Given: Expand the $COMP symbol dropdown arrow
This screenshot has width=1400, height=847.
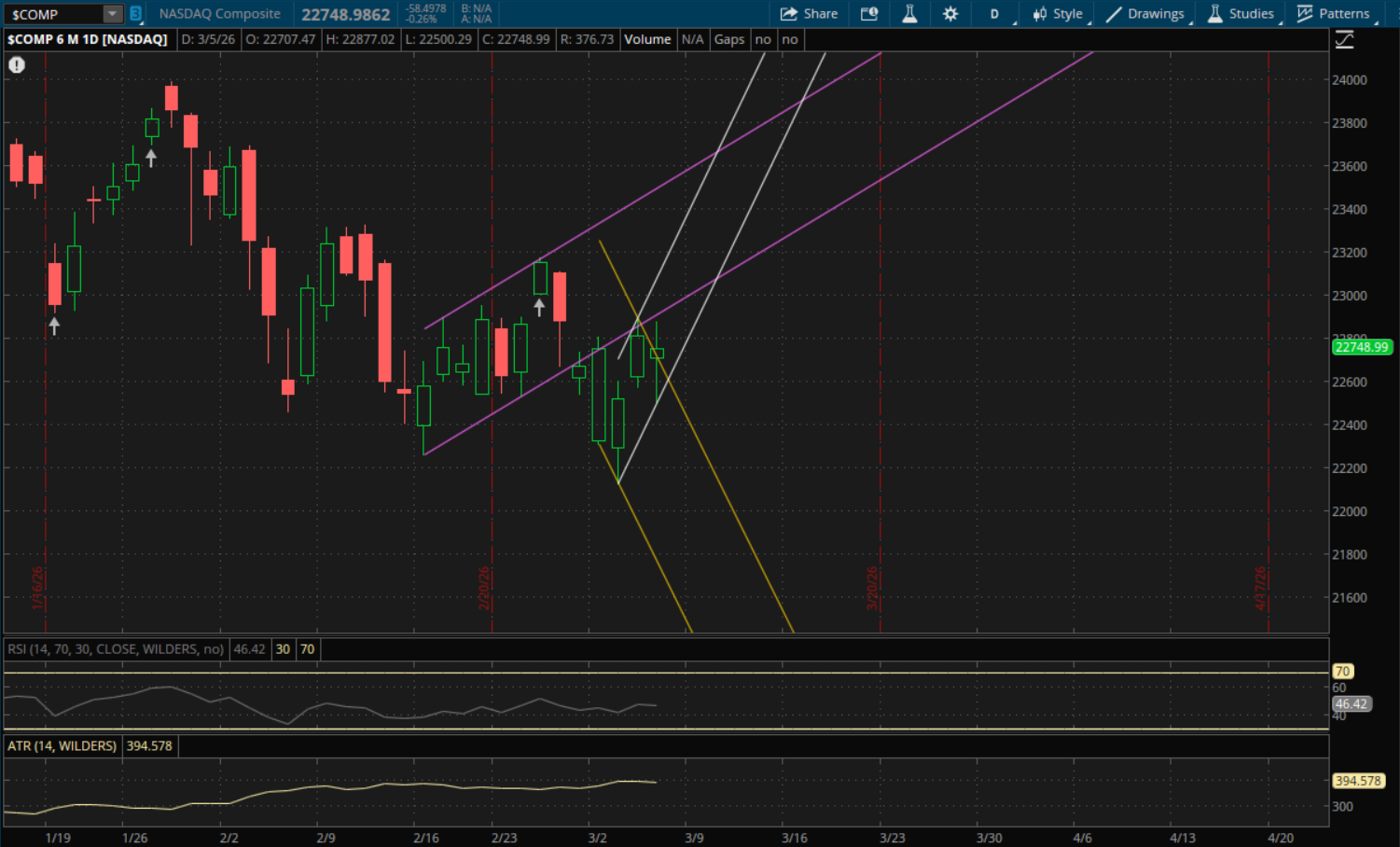Looking at the screenshot, I should click(x=112, y=14).
